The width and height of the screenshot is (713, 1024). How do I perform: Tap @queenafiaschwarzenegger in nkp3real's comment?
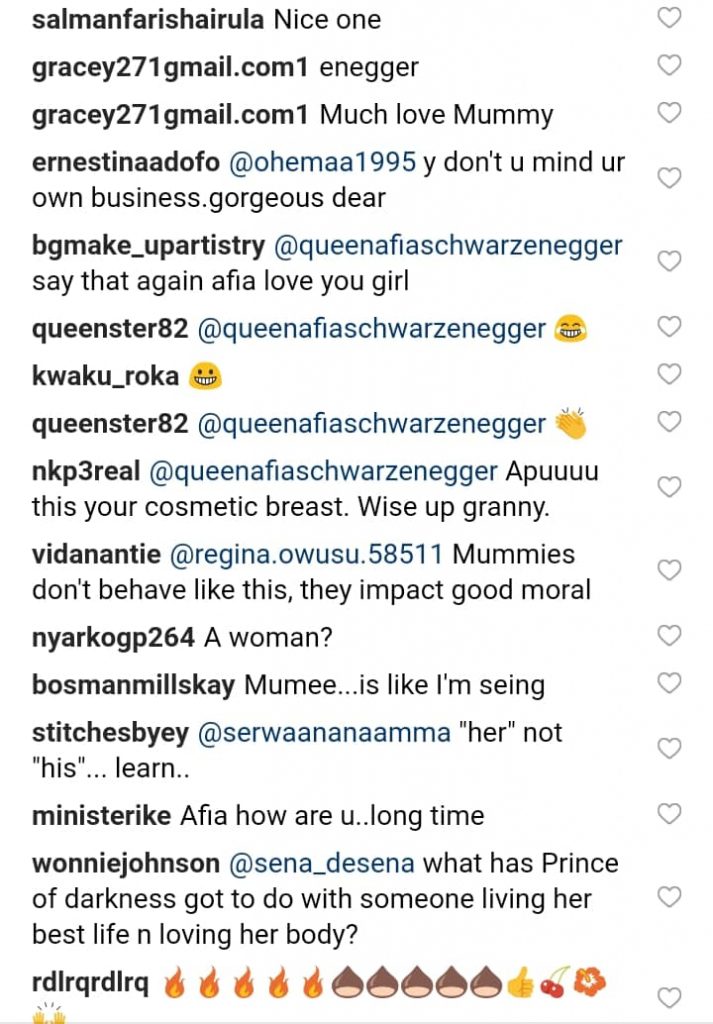click(x=323, y=472)
